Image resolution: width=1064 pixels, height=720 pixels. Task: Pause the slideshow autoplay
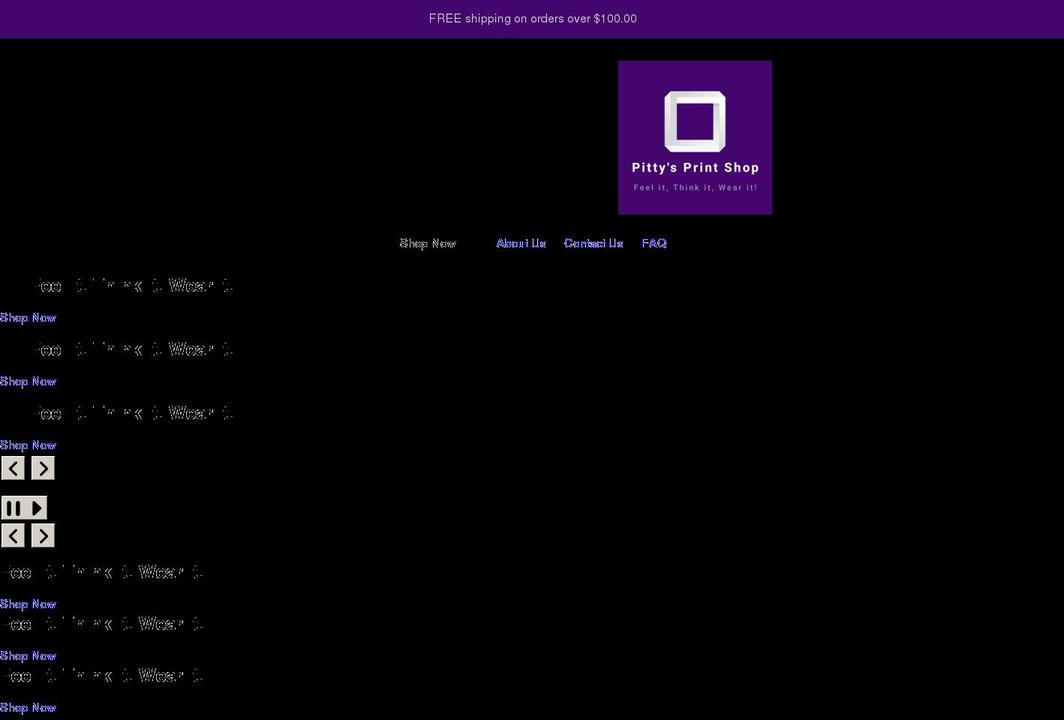click(11, 507)
